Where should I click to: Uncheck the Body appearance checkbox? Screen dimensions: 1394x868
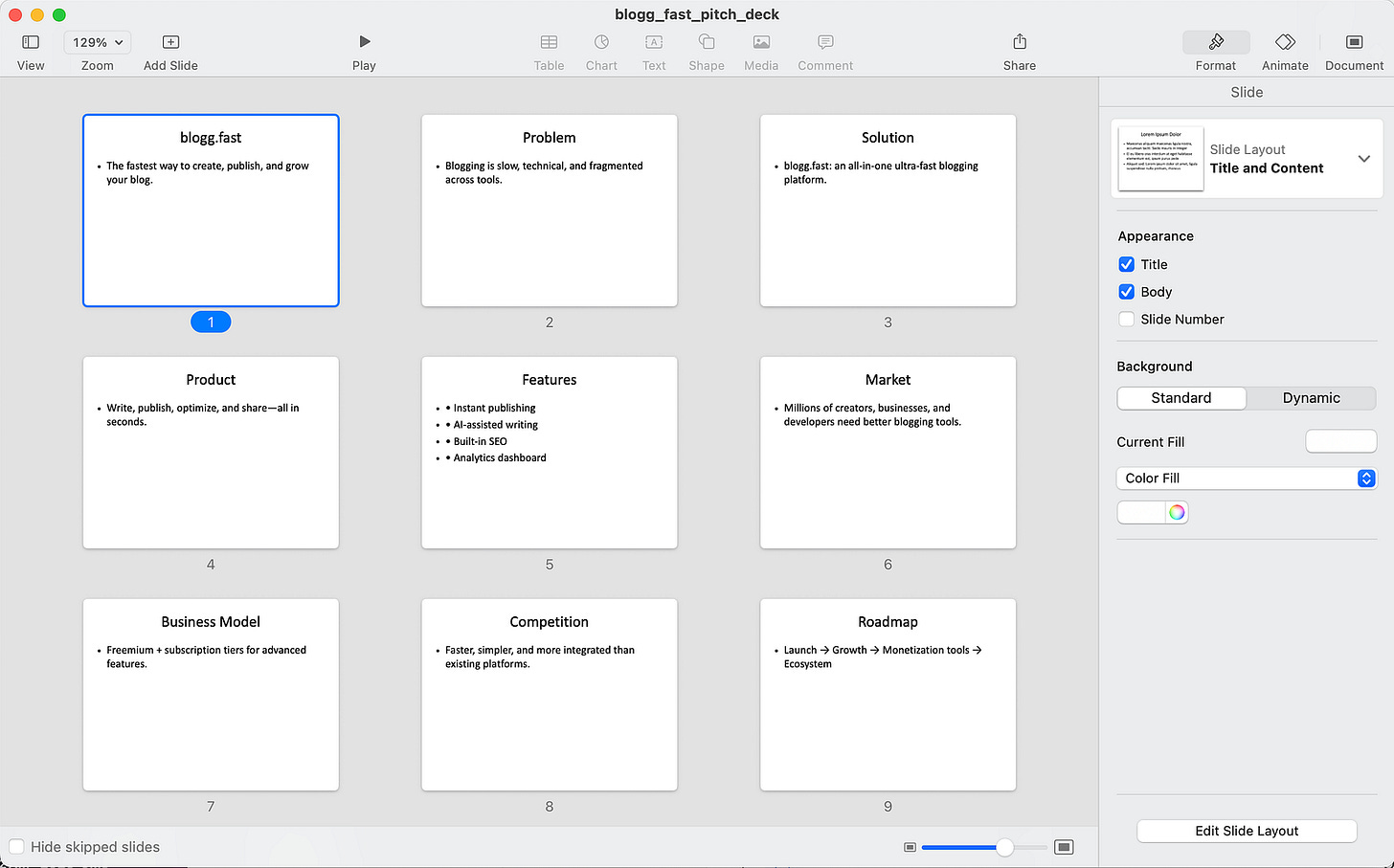(1127, 292)
